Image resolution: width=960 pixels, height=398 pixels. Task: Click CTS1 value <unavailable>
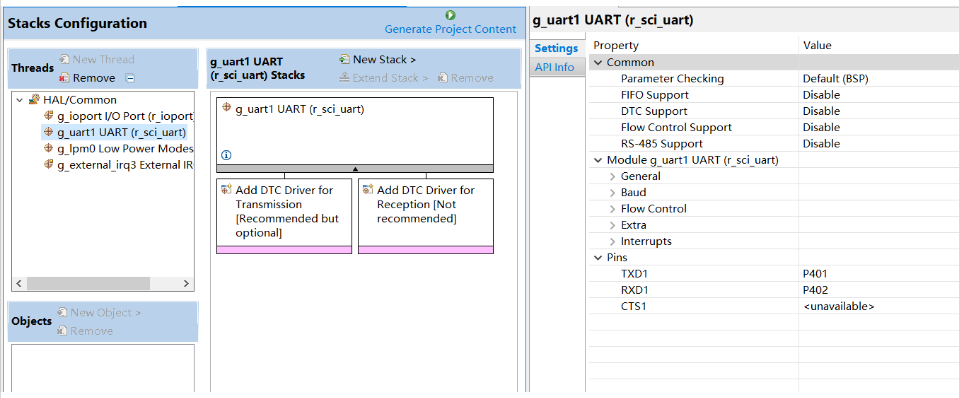point(838,306)
